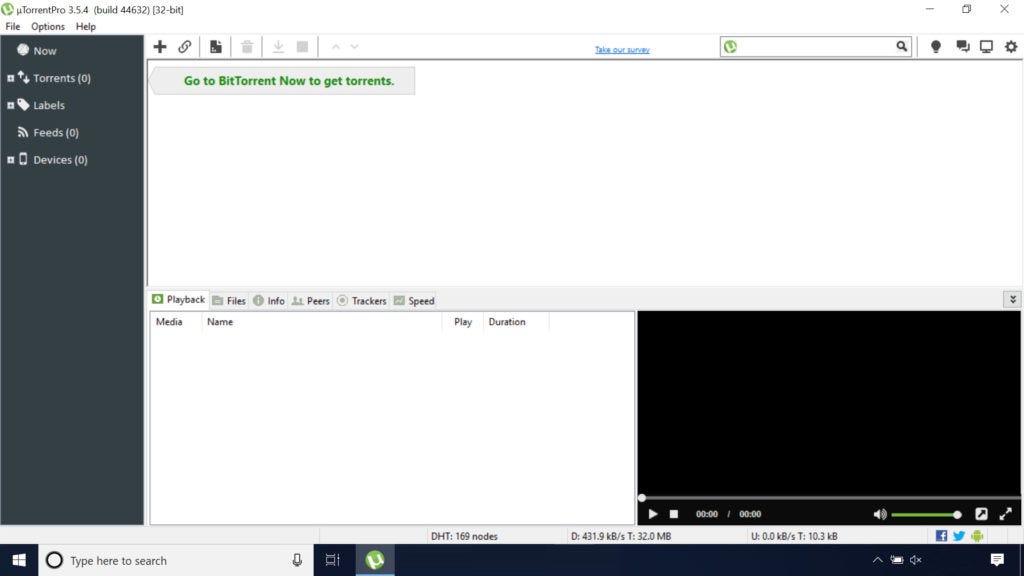Select Now in the sidebar
Screen dimensions: 1024x576
coord(44,50)
